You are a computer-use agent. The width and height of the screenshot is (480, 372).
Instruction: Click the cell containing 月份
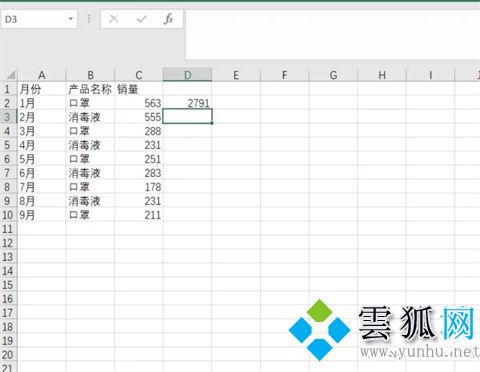tap(41, 89)
